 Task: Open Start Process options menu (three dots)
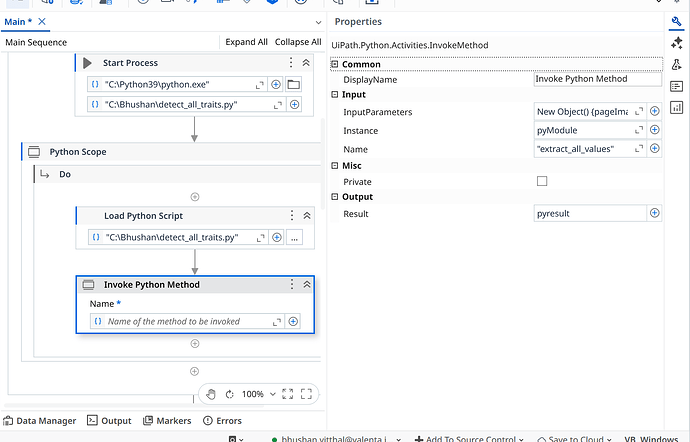pos(291,63)
